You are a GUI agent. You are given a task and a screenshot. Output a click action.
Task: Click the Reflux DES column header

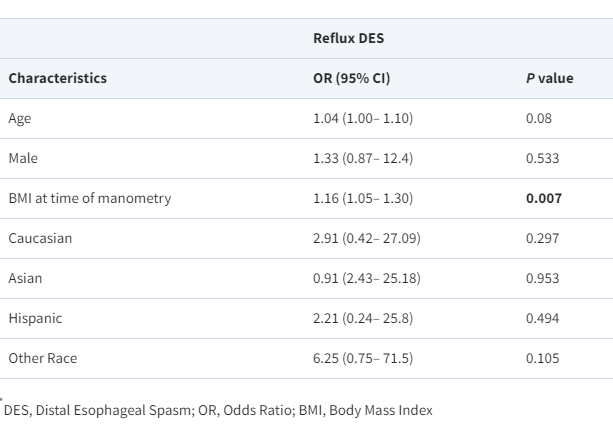coord(349,38)
